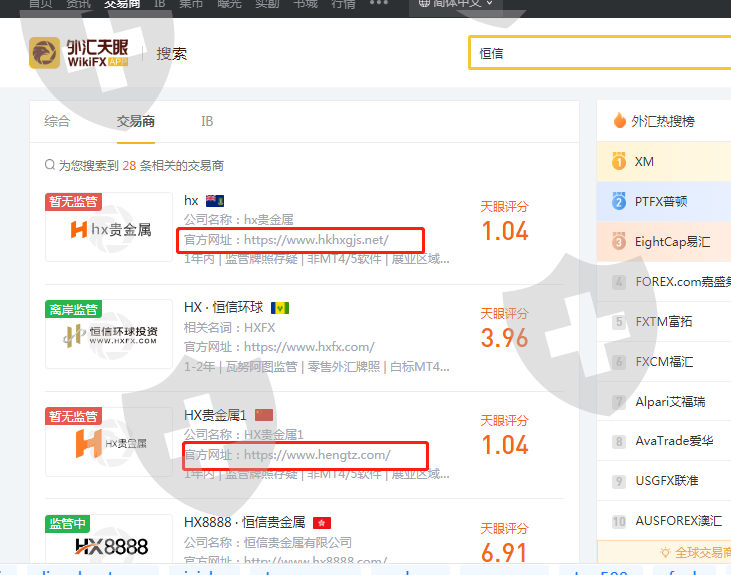731x575 pixels.
Task: Click the hx broker title link
Action: point(191,201)
